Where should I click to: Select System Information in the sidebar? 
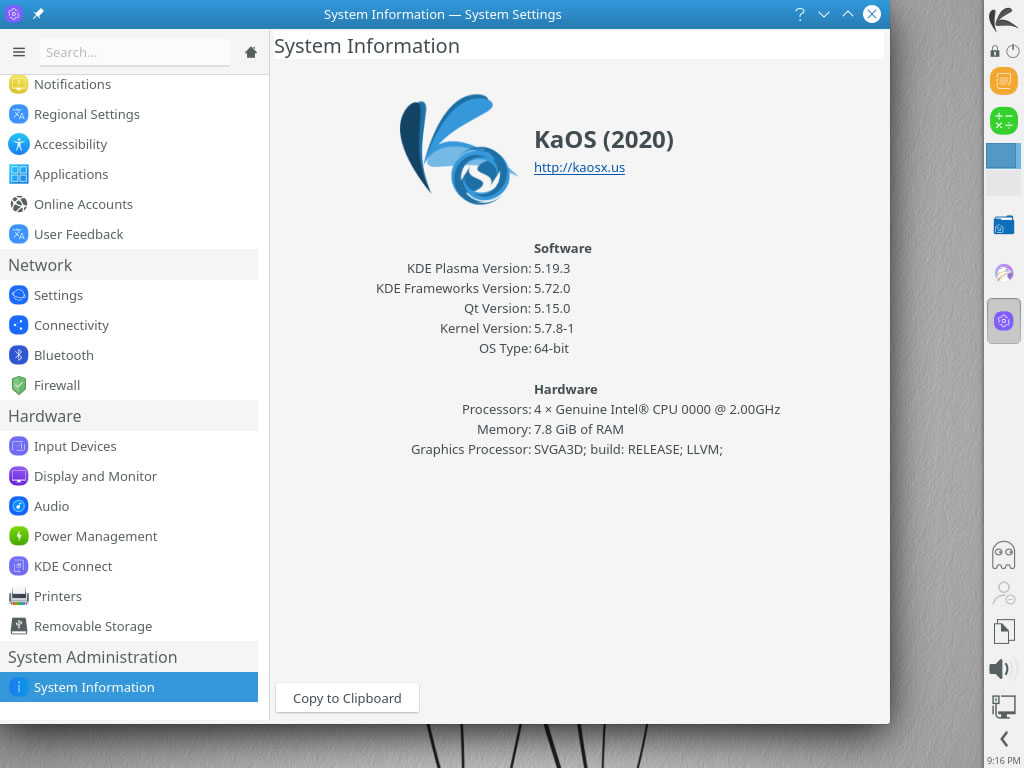(x=129, y=687)
